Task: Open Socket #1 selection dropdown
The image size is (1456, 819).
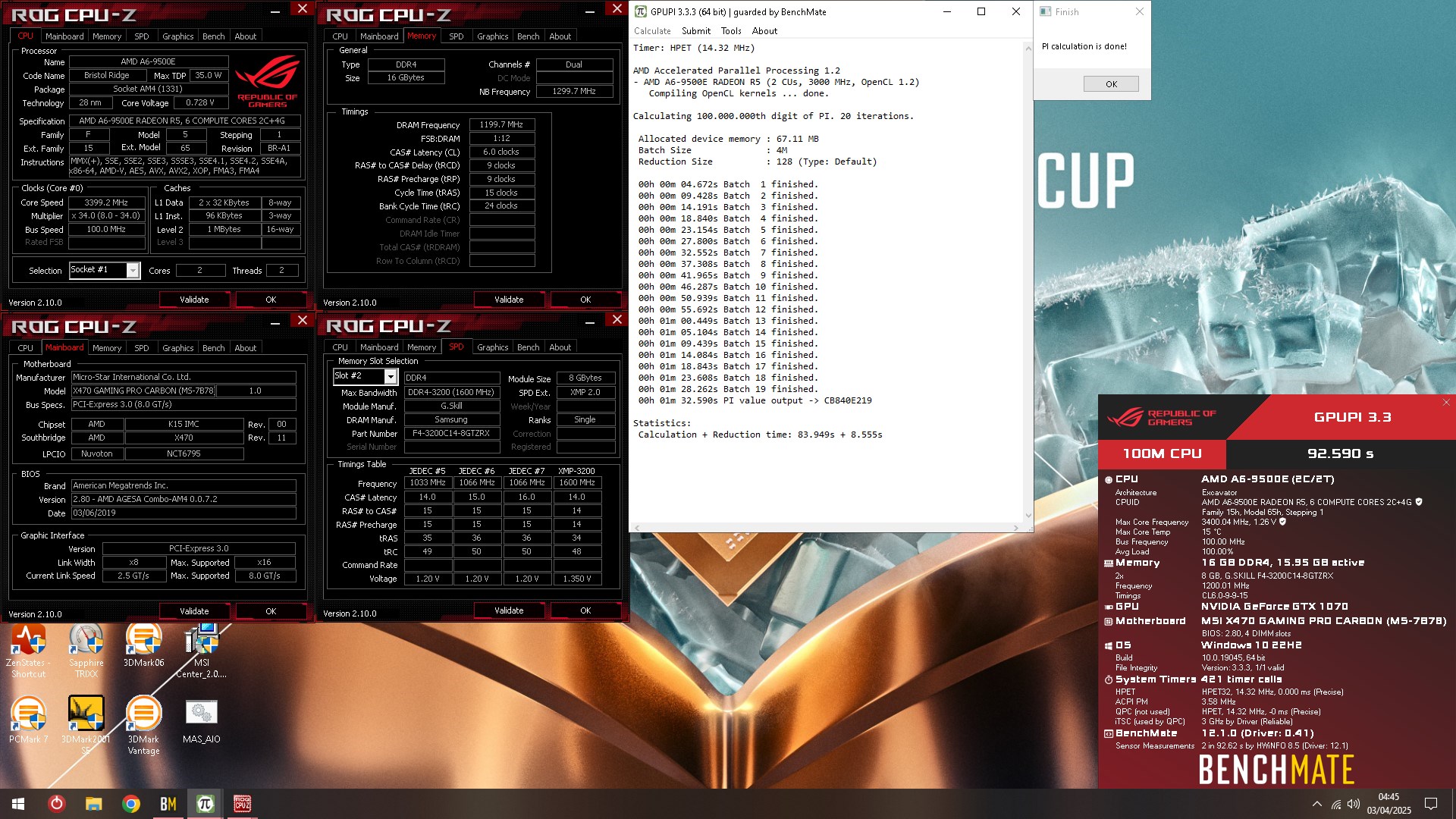Action: pos(133,271)
